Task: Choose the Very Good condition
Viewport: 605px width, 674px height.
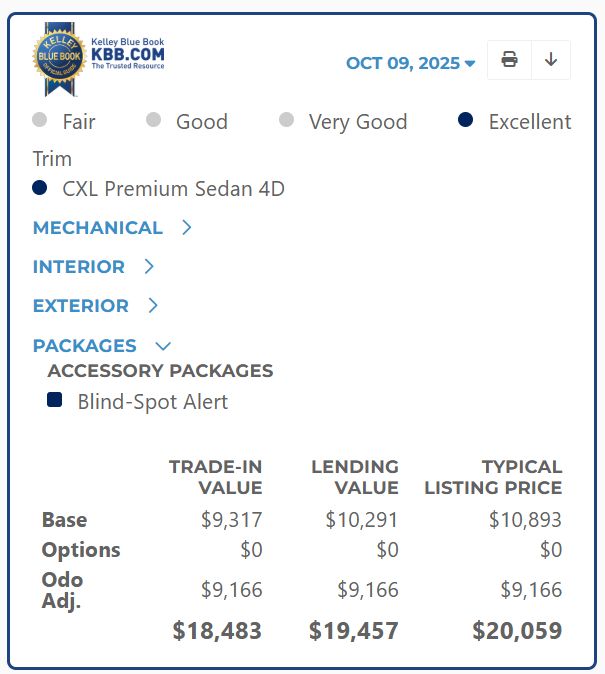Action: click(x=287, y=121)
